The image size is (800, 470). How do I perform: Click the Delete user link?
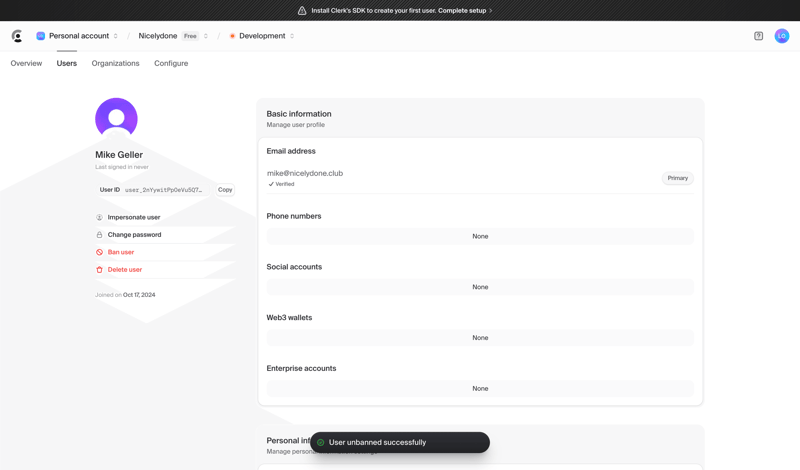pyautogui.click(x=125, y=269)
